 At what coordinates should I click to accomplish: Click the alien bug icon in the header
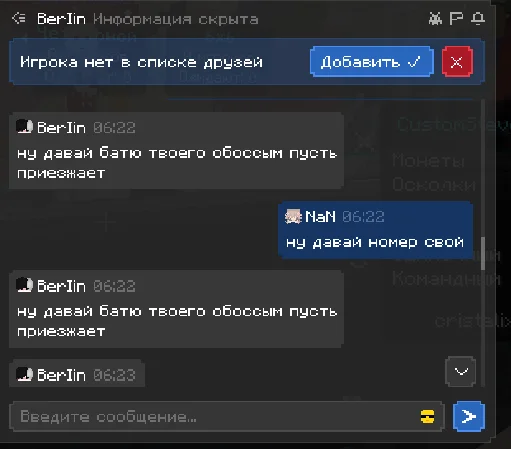(x=435, y=18)
